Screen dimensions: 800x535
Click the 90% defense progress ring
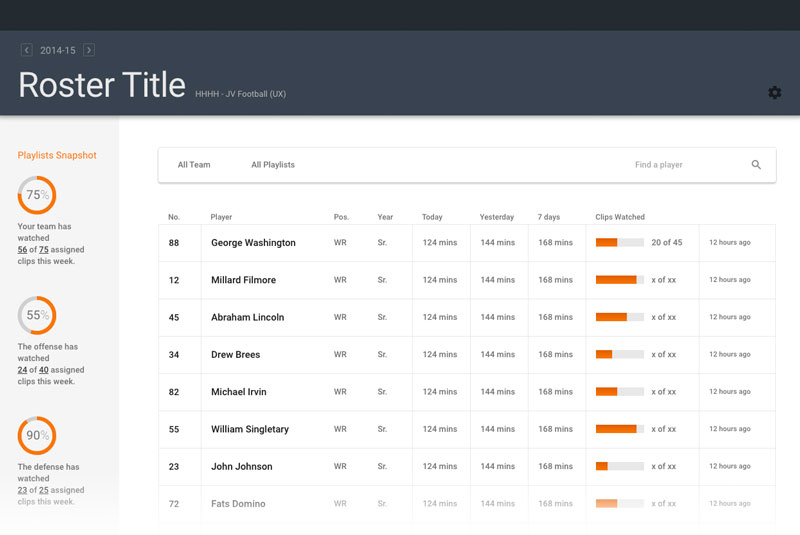pyautogui.click(x=37, y=435)
